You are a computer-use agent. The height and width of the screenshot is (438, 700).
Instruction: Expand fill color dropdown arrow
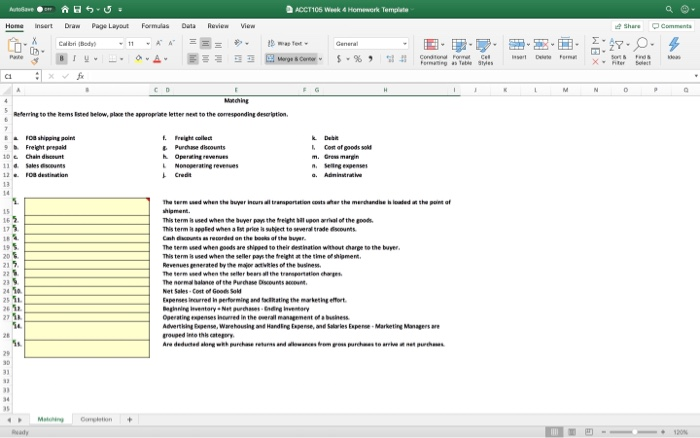point(147,59)
